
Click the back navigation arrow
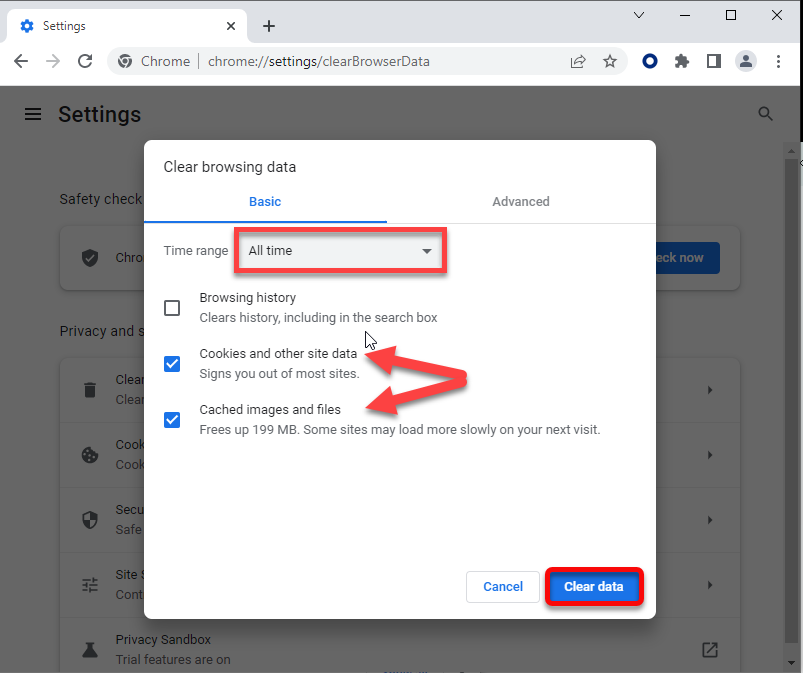click(21, 61)
